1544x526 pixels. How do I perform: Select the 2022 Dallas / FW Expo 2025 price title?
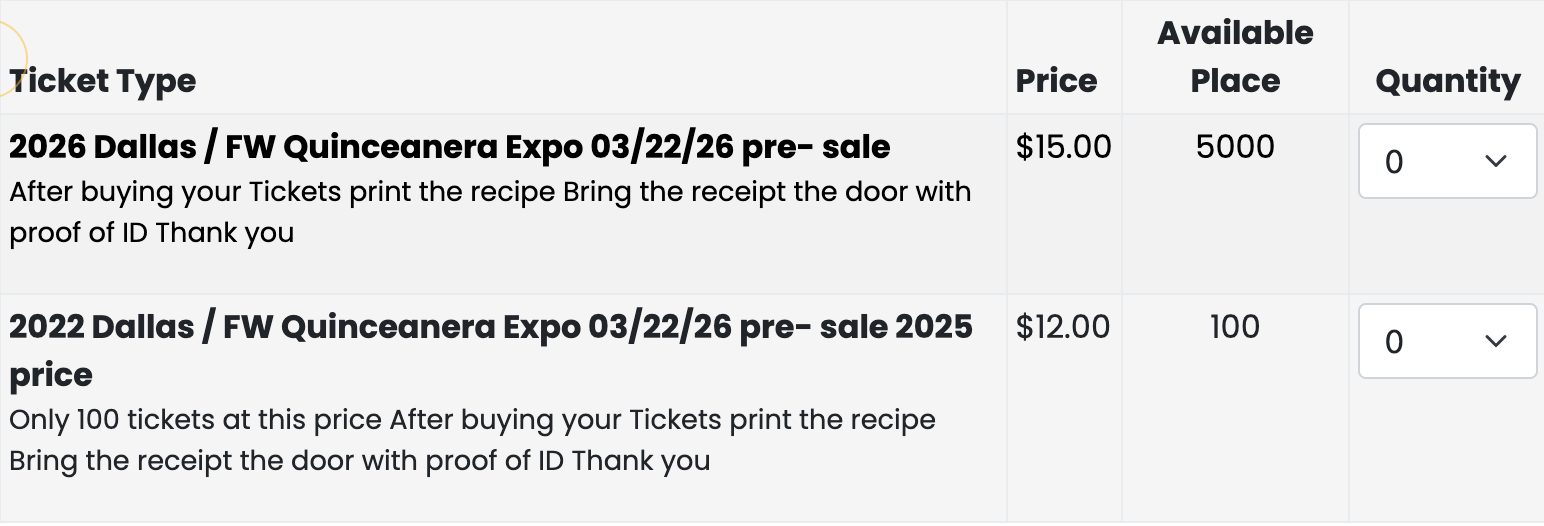[x=490, y=327]
